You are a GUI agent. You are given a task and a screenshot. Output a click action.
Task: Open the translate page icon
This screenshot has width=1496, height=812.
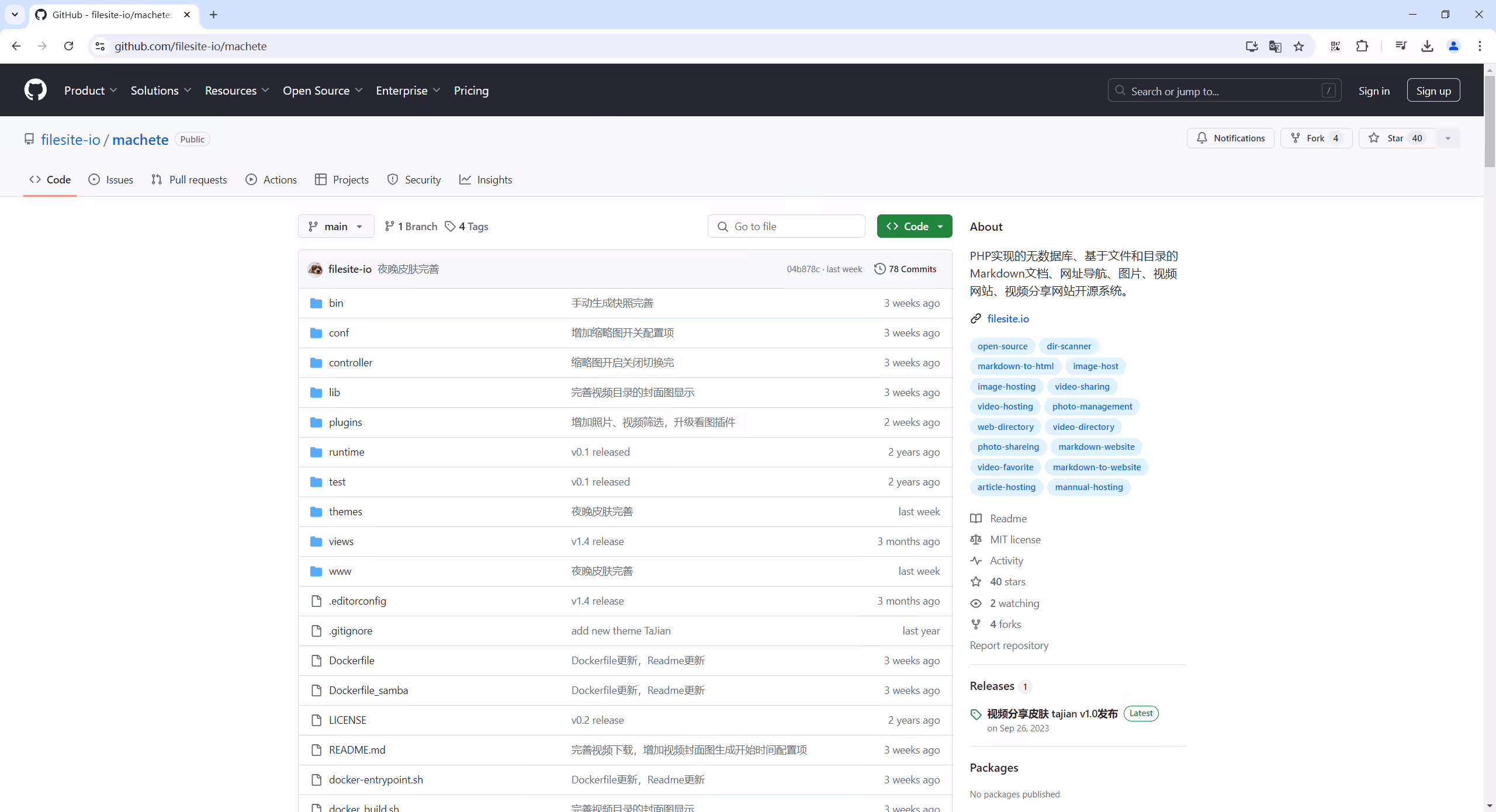click(x=1275, y=46)
